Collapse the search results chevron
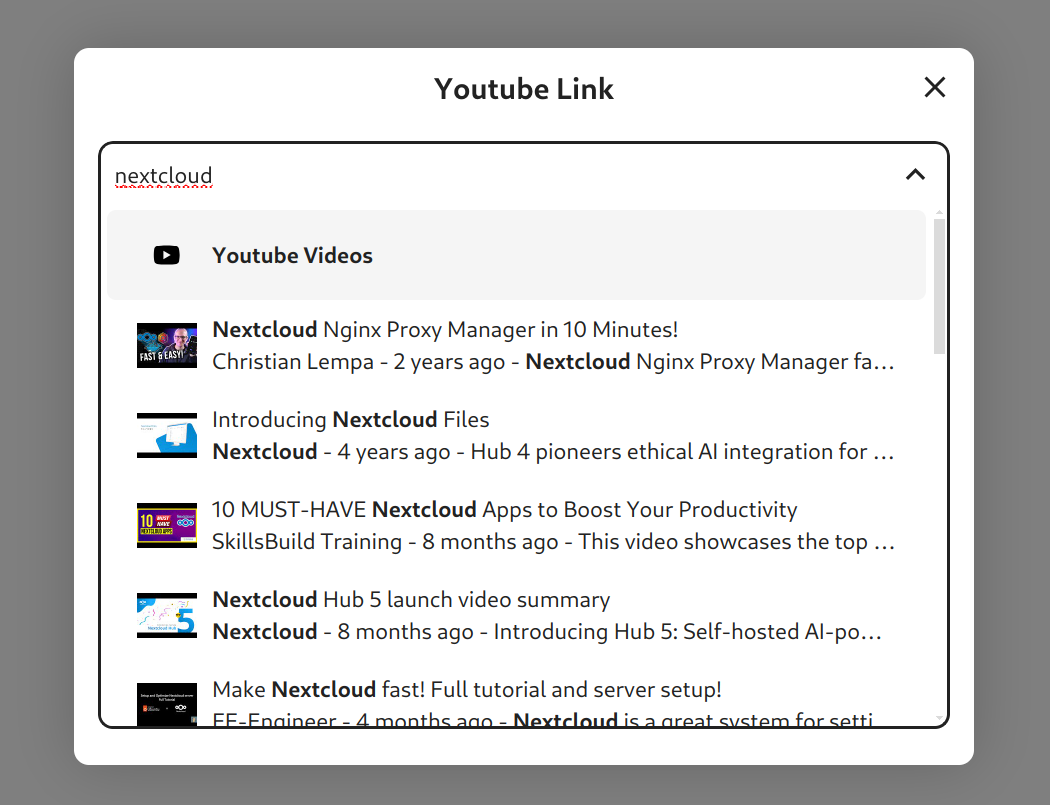 (915, 175)
